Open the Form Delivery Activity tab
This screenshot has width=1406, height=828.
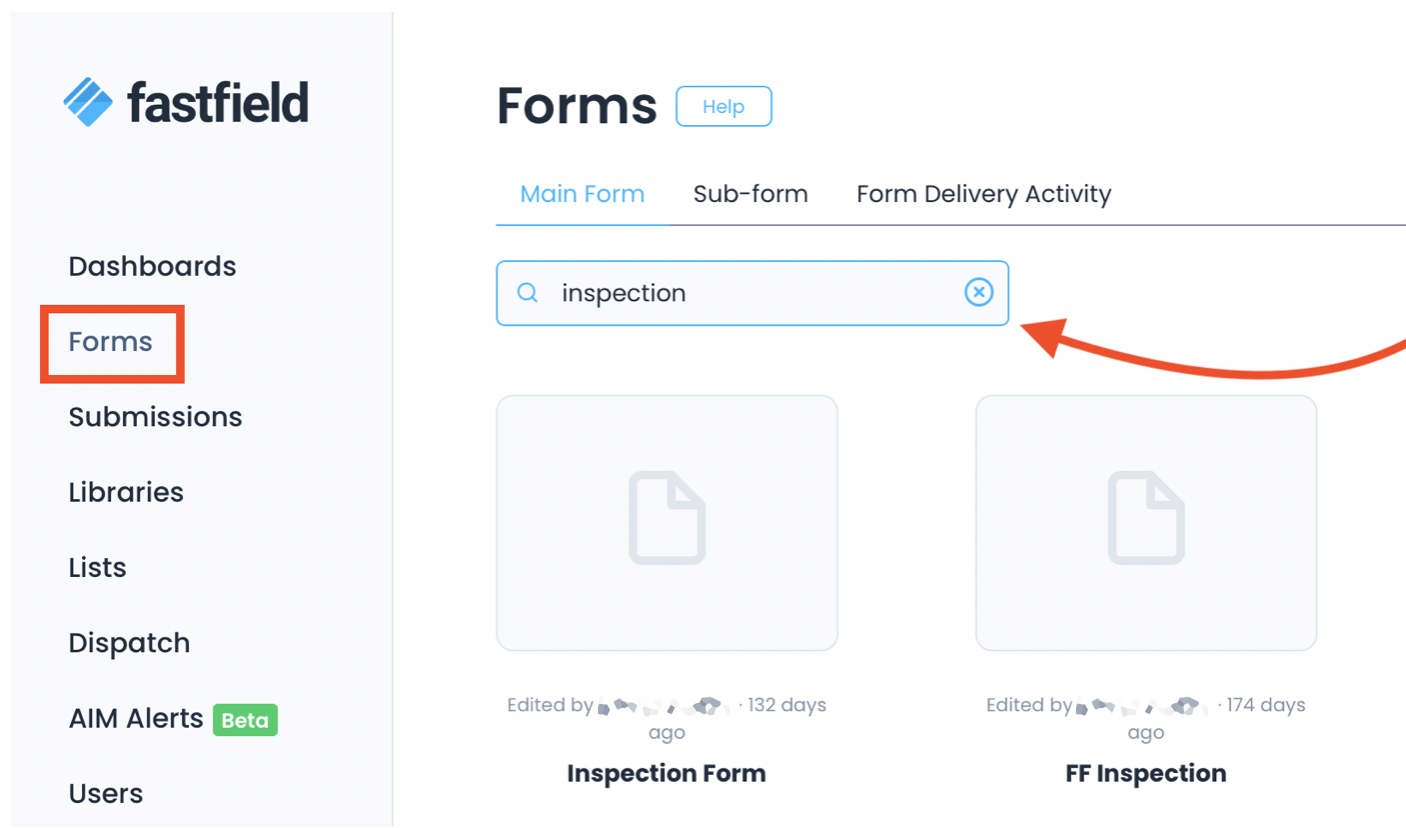coord(983,194)
